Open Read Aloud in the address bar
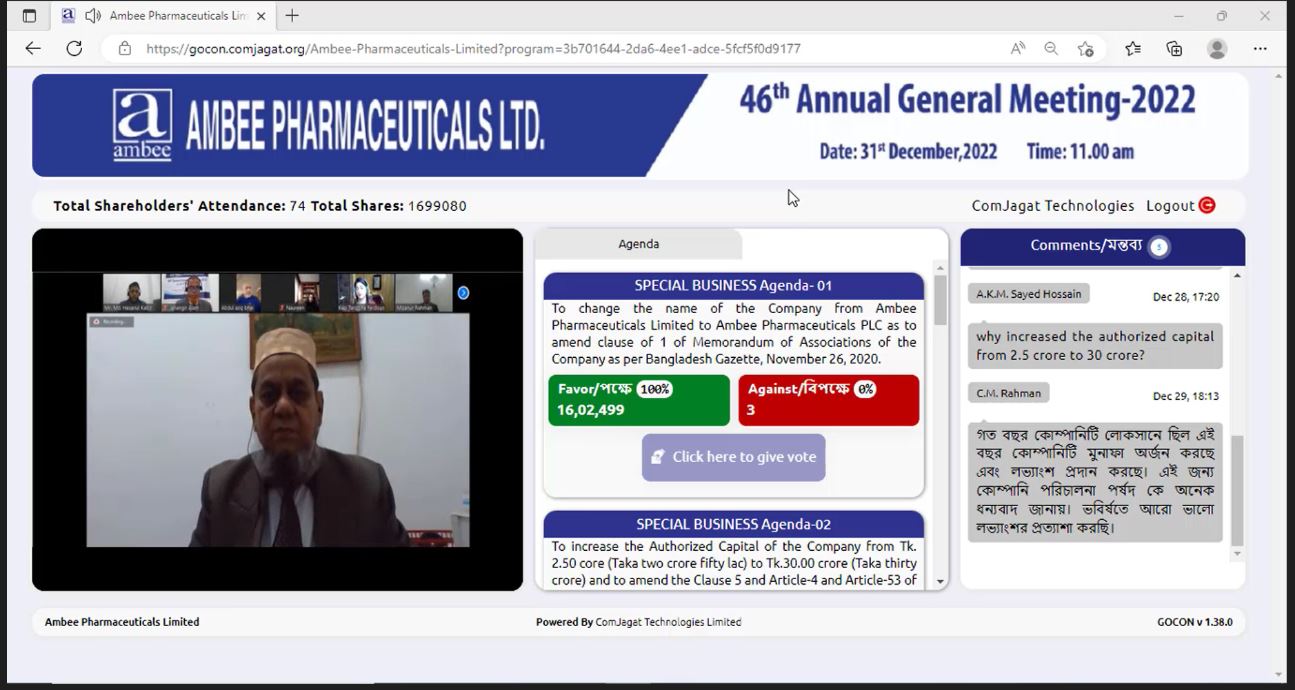The height and width of the screenshot is (690, 1295). pyautogui.click(x=1018, y=48)
